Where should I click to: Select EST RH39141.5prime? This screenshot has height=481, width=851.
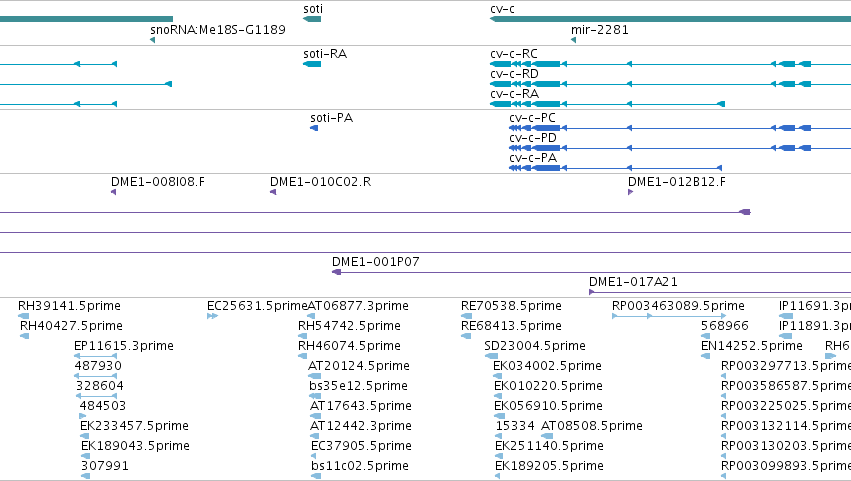pos(69,306)
